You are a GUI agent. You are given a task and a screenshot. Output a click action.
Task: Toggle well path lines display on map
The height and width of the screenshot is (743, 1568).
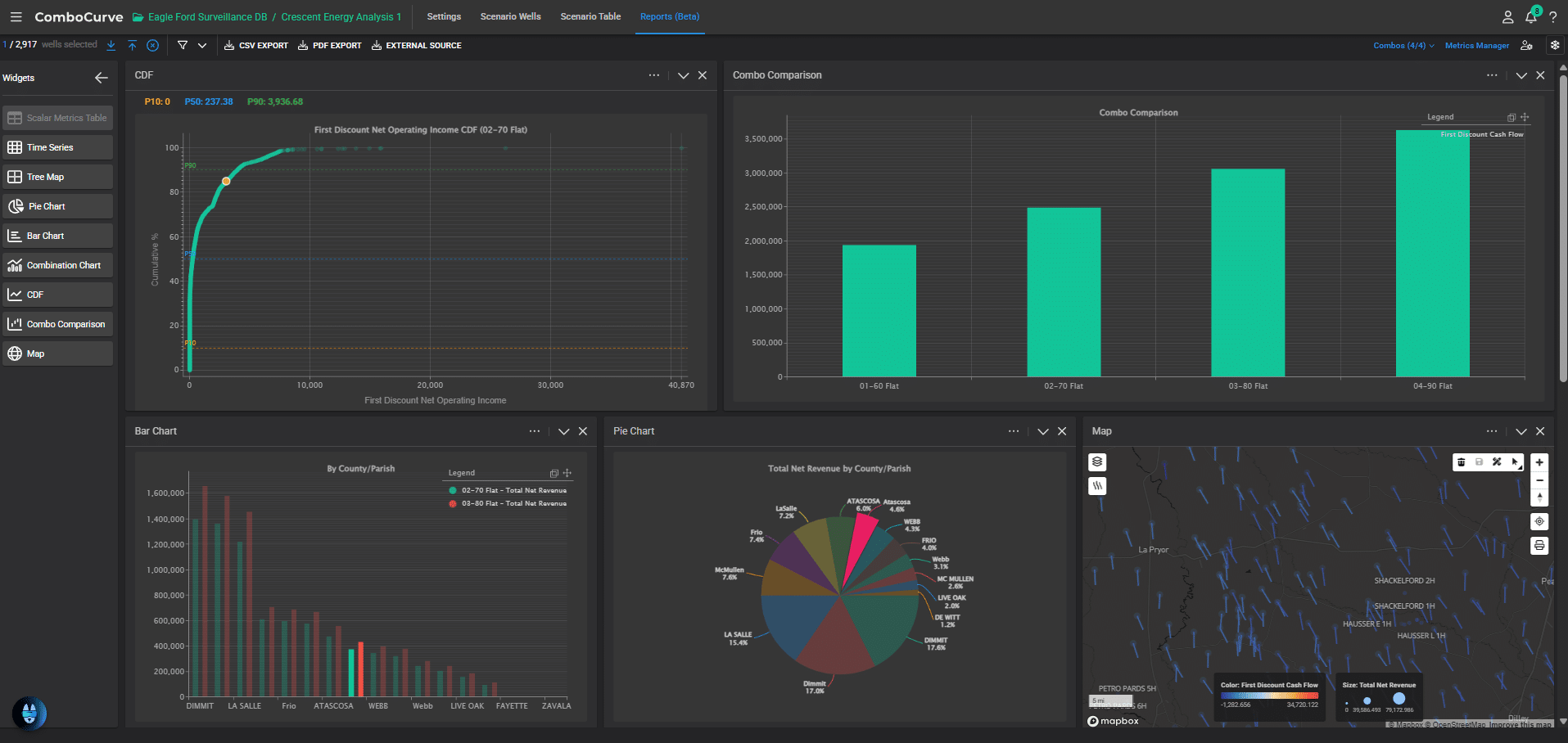[1097, 486]
